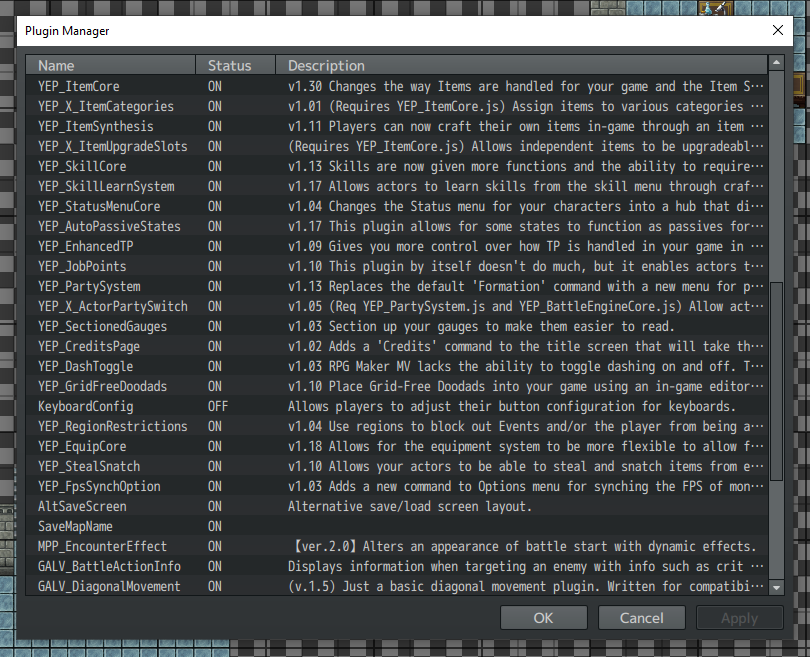
Task: Click the OFF status of KeyboardConfig
Action: [x=218, y=406]
